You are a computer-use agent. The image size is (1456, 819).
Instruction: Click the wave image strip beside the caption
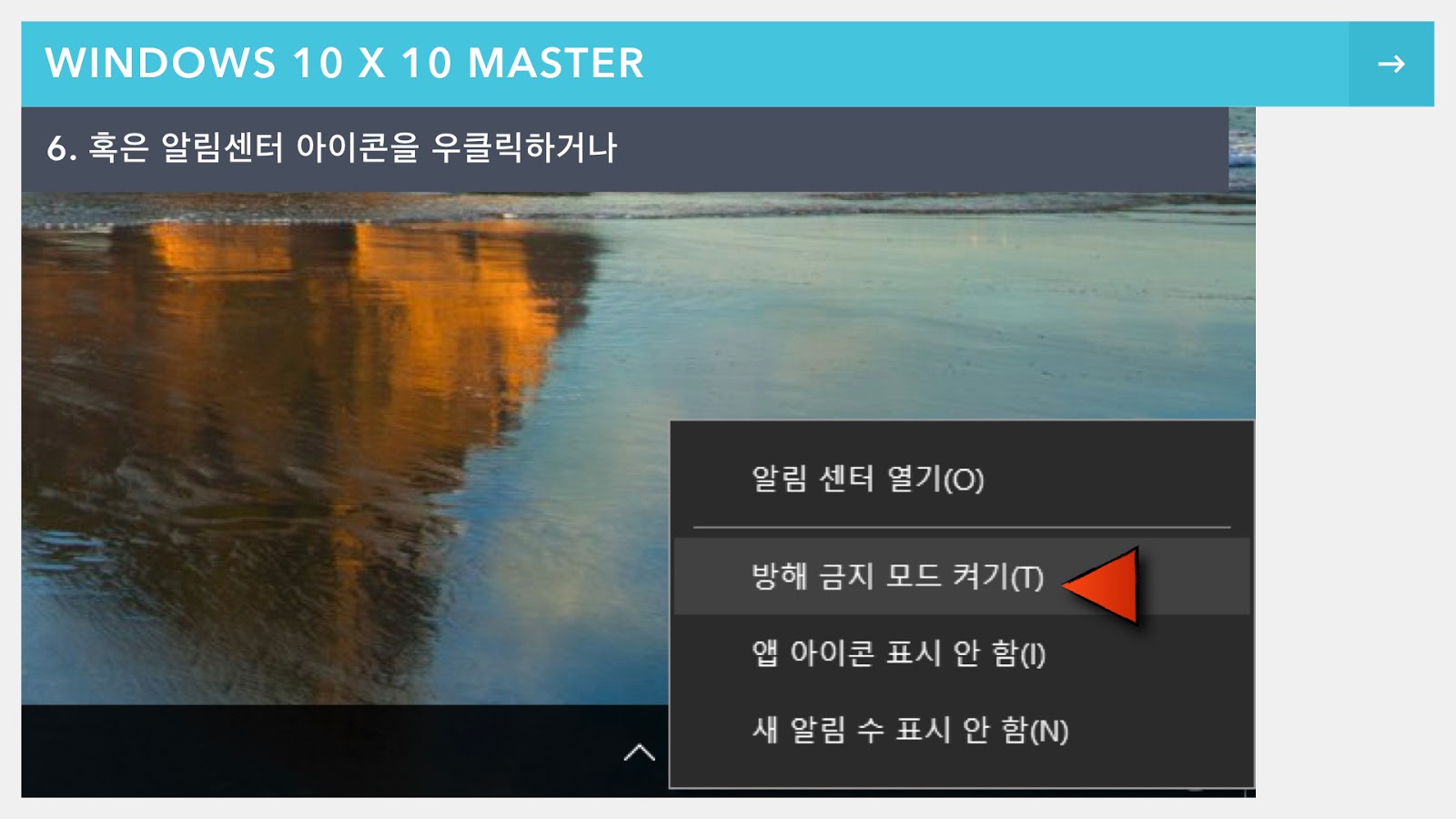(1242, 148)
